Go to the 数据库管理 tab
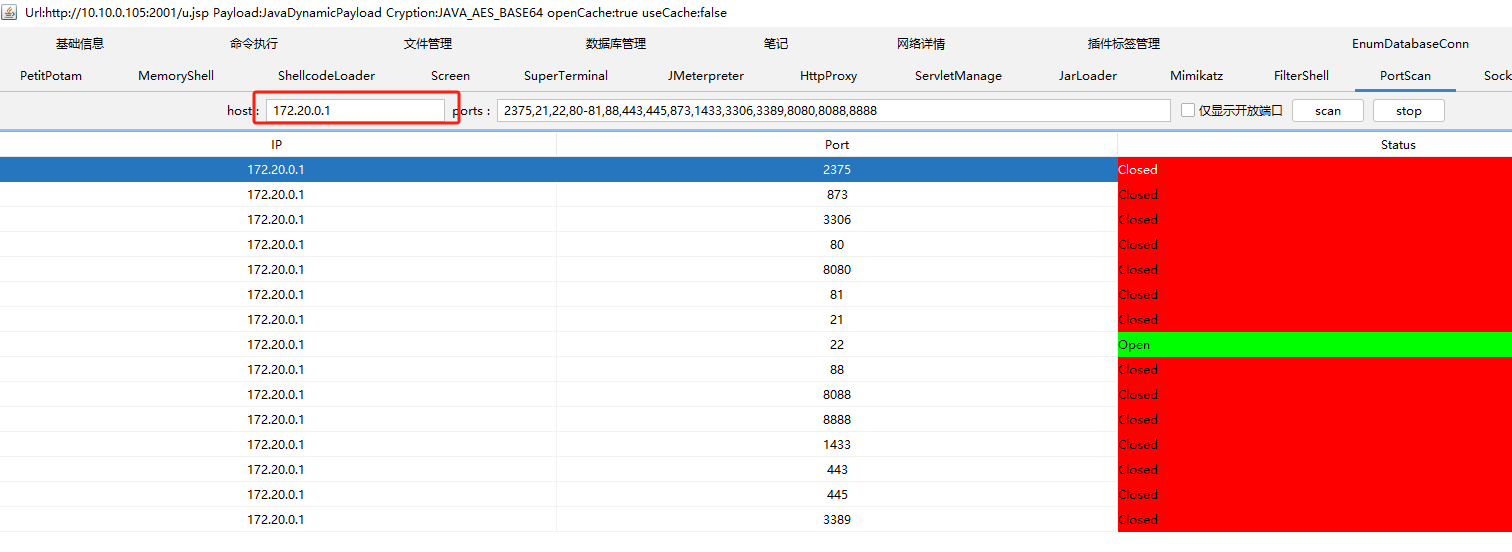Viewport: 1512px width, 552px height. [x=616, y=44]
